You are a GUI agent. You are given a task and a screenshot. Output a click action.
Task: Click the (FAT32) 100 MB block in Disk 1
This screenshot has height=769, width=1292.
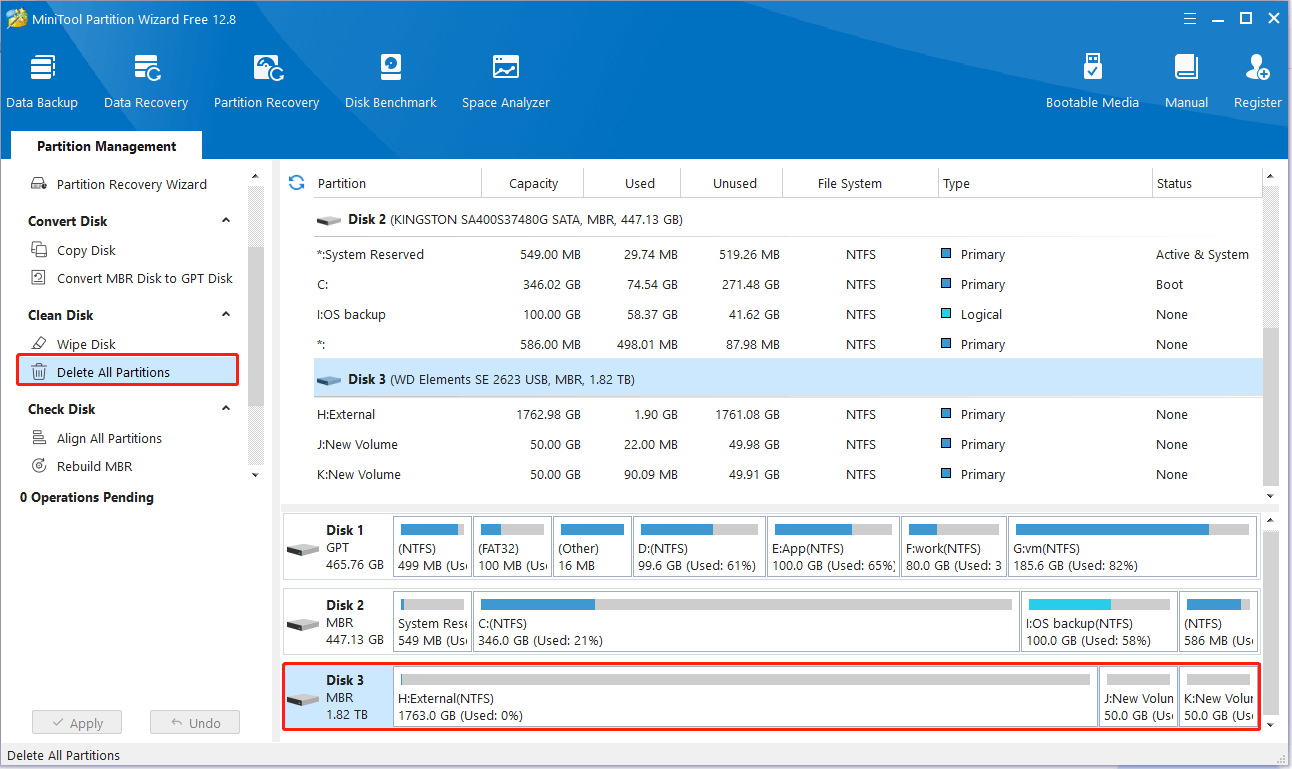(x=512, y=548)
